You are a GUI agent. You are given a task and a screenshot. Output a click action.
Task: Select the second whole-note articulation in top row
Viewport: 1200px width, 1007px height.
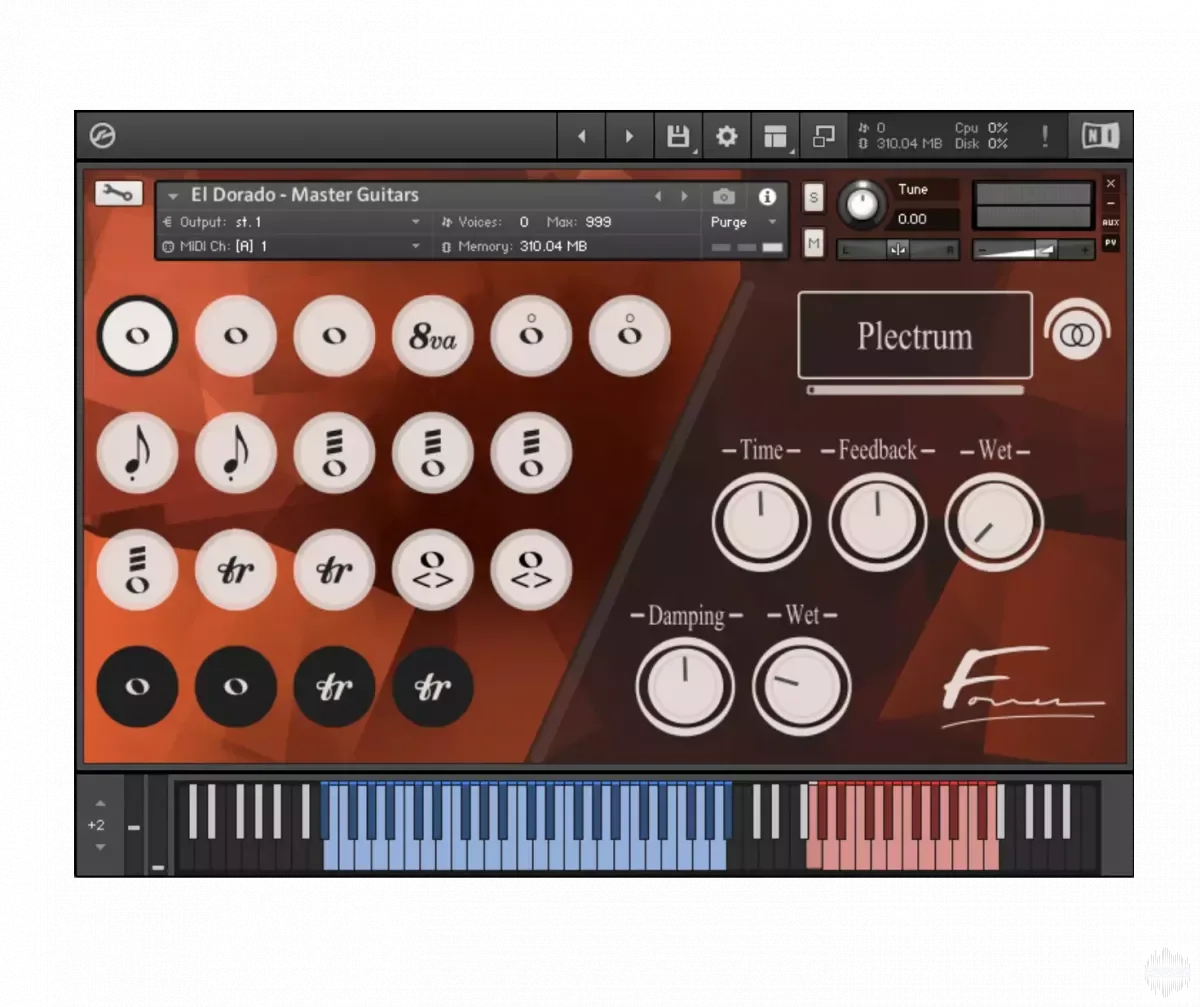click(235, 336)
